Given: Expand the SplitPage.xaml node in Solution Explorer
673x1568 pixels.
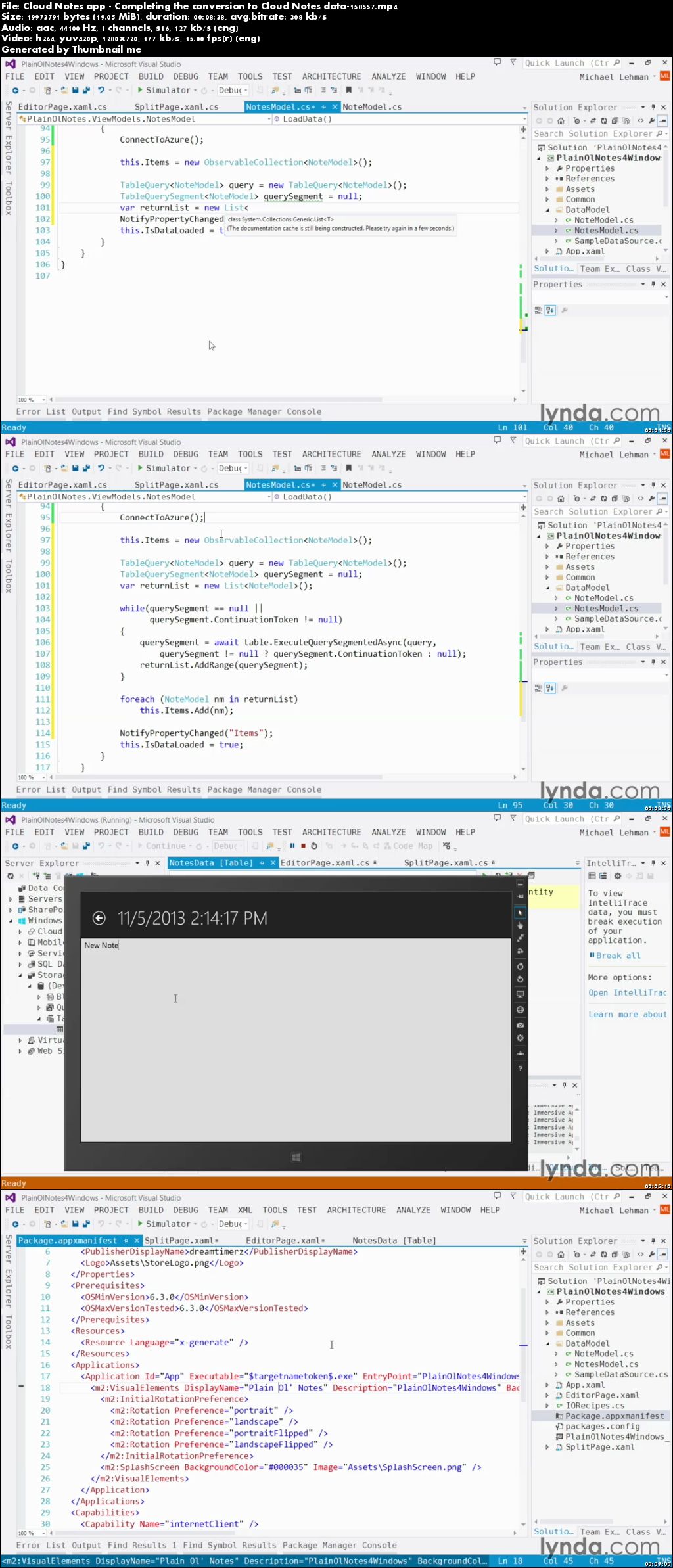Looking at the screenshot, I should click(x=547, y=1447).
